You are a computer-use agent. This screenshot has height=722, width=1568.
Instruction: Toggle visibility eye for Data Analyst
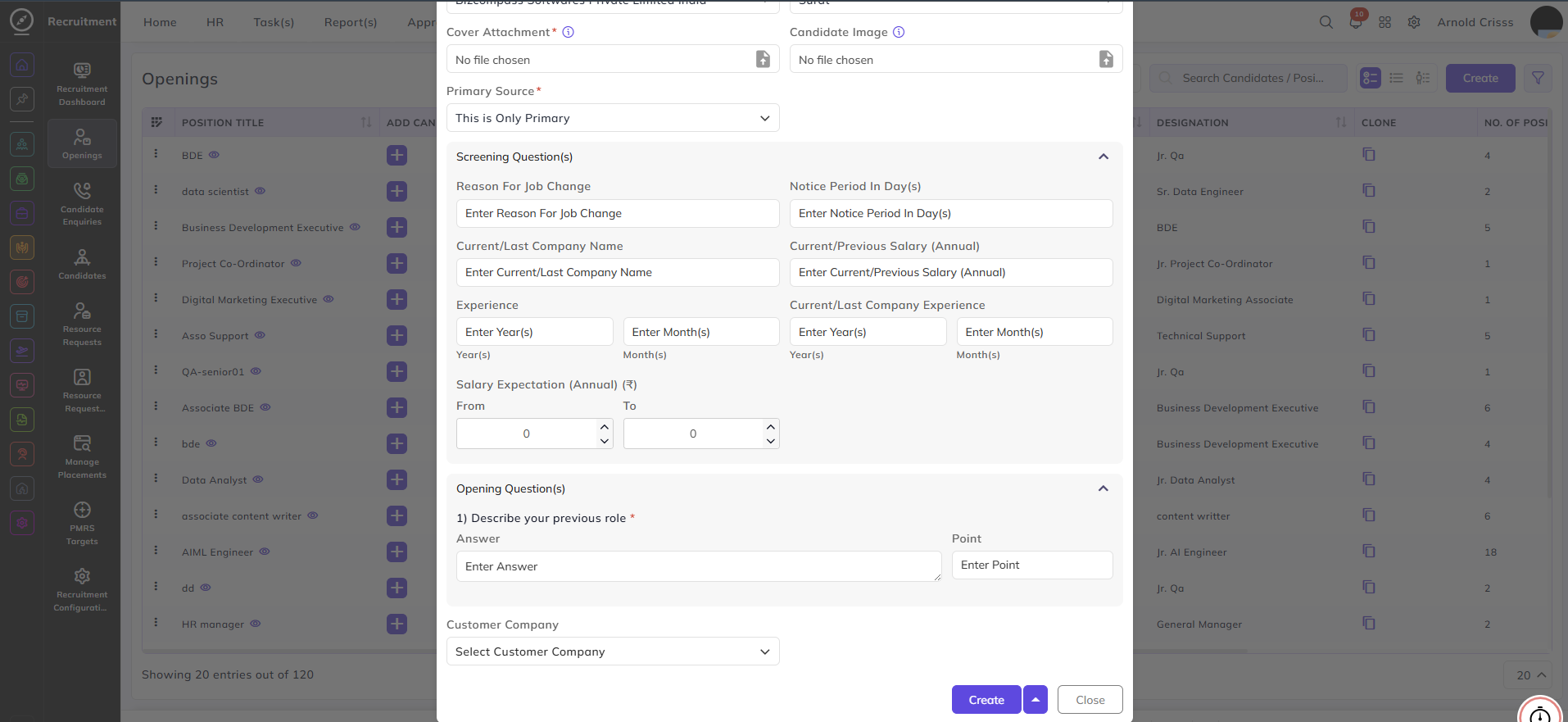258,479
